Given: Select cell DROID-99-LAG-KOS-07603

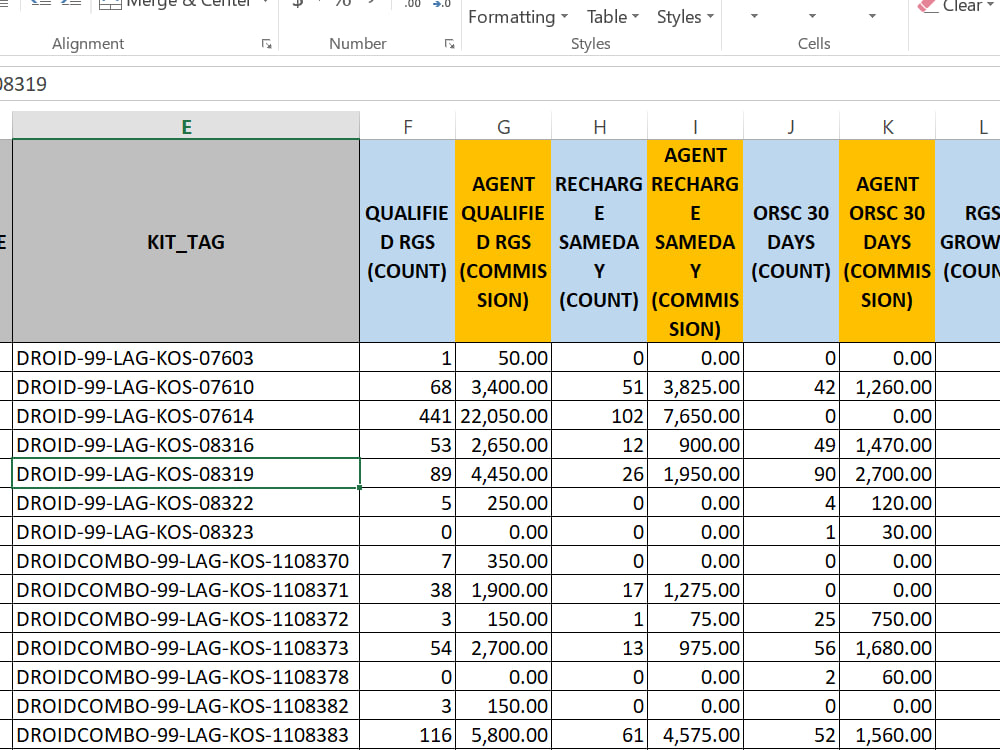Looking at the screenshot, I should coord(186,357).
